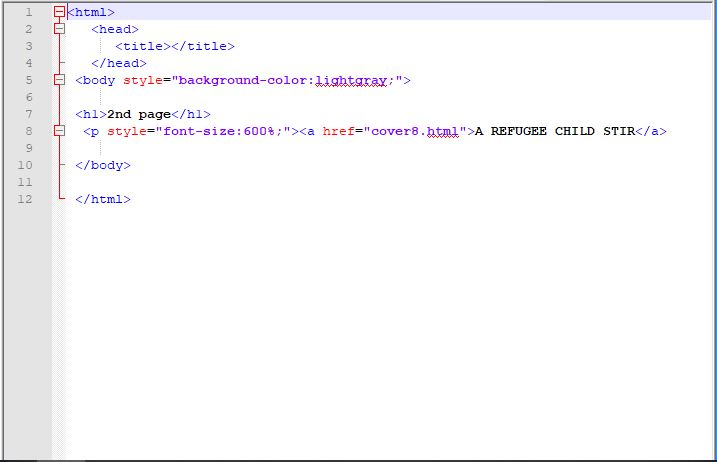
Task: Click the body style attribute name
Action: (143, 80)
